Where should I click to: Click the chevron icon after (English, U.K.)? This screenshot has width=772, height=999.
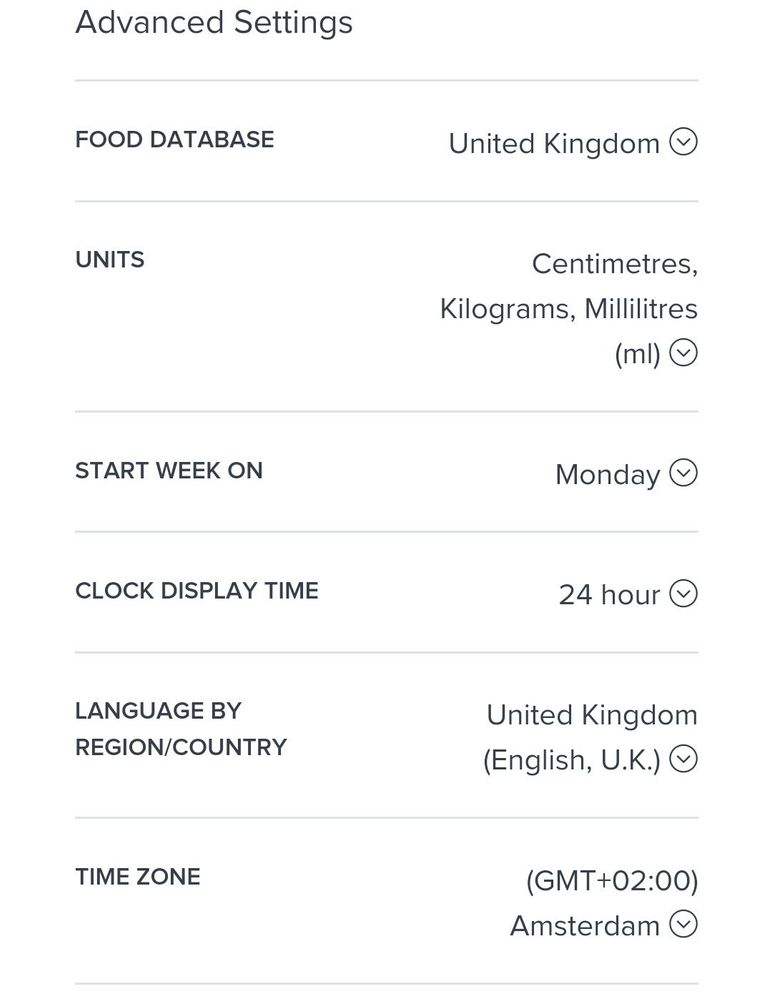click(x=683, y=760)
